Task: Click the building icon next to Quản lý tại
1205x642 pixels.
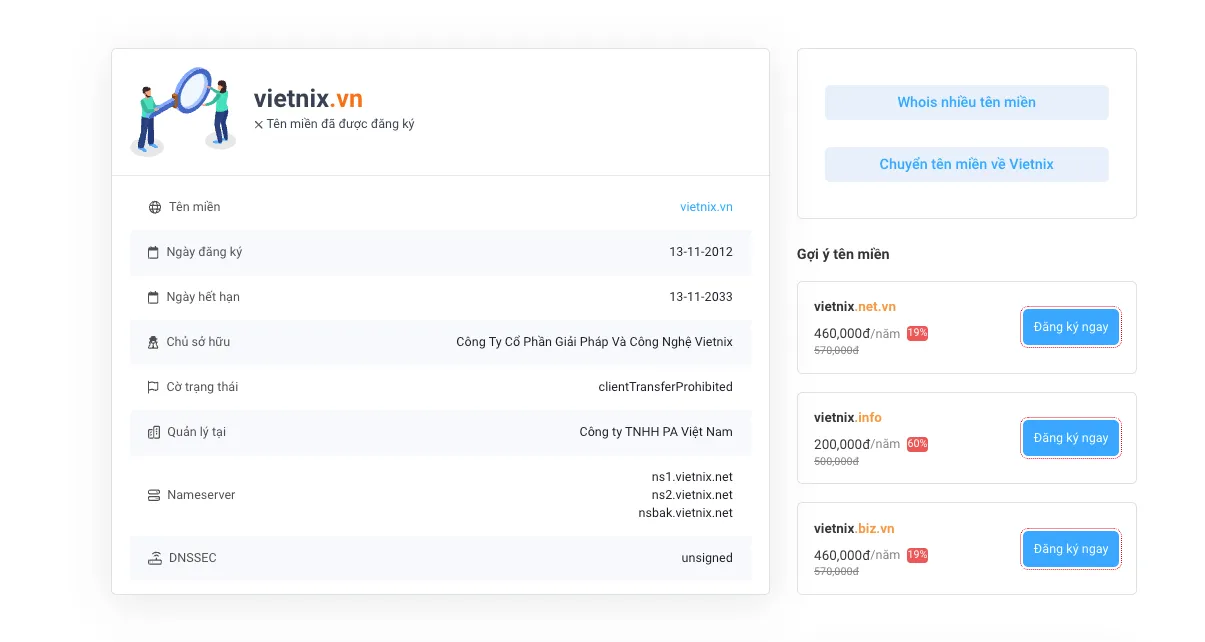Action: 154,432
